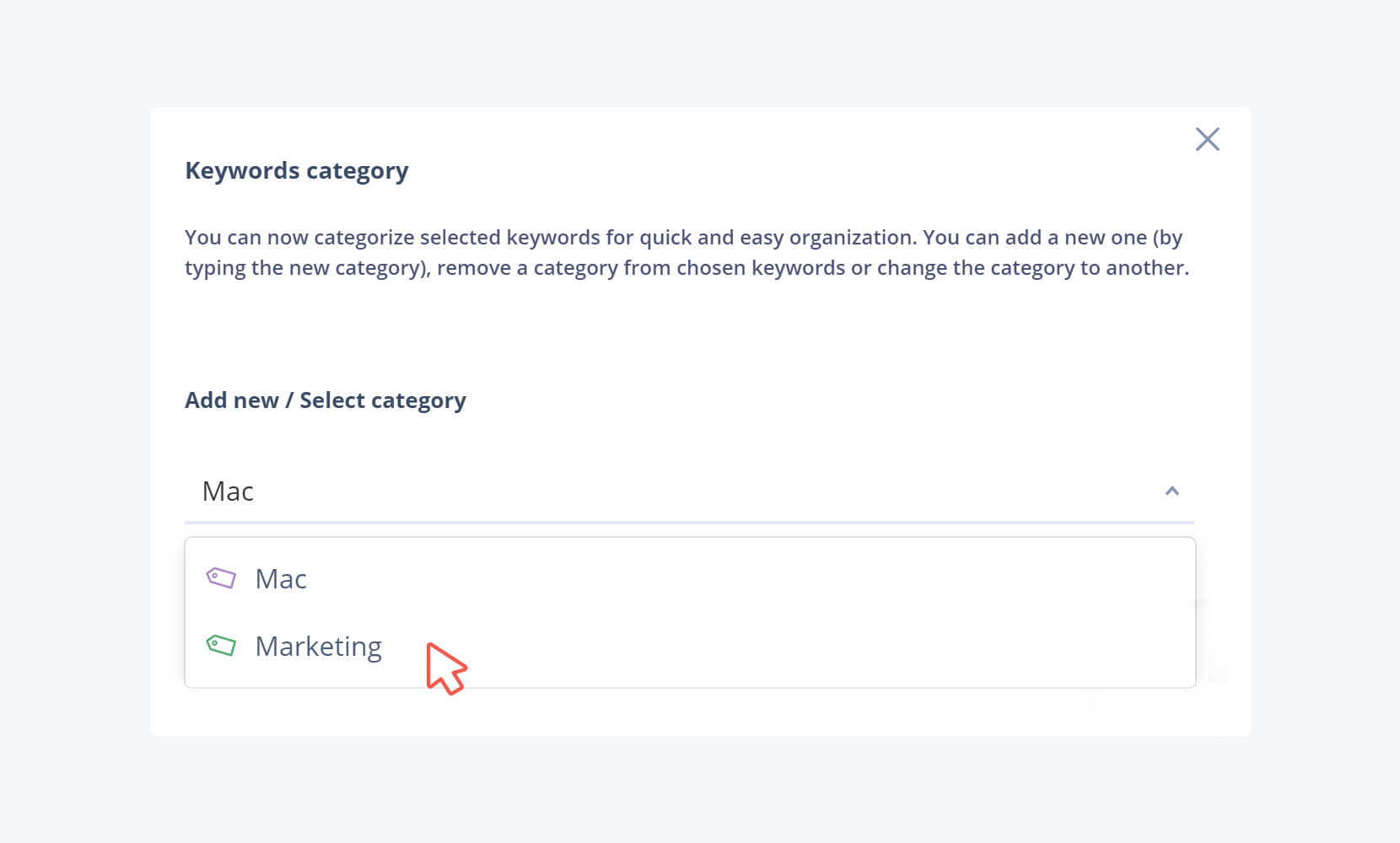The height and width of the screenshot is (843, 1400).
Task: Collapse the category dropdown using the chevron
Action: point(1171,491)
